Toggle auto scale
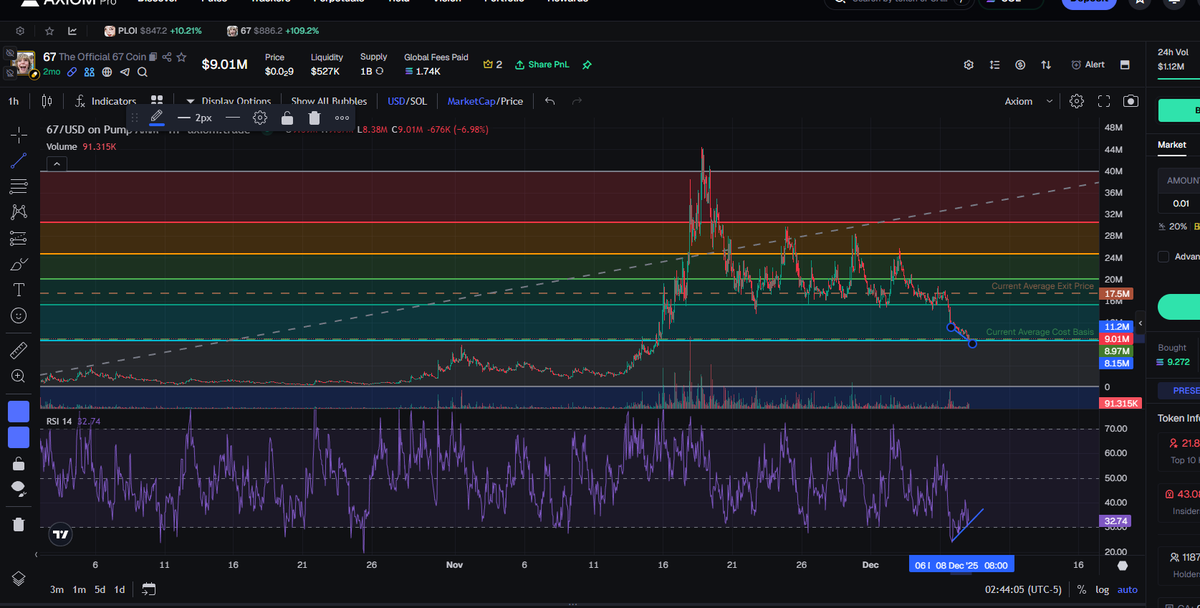1200x608 pixels. point(1127,590)
